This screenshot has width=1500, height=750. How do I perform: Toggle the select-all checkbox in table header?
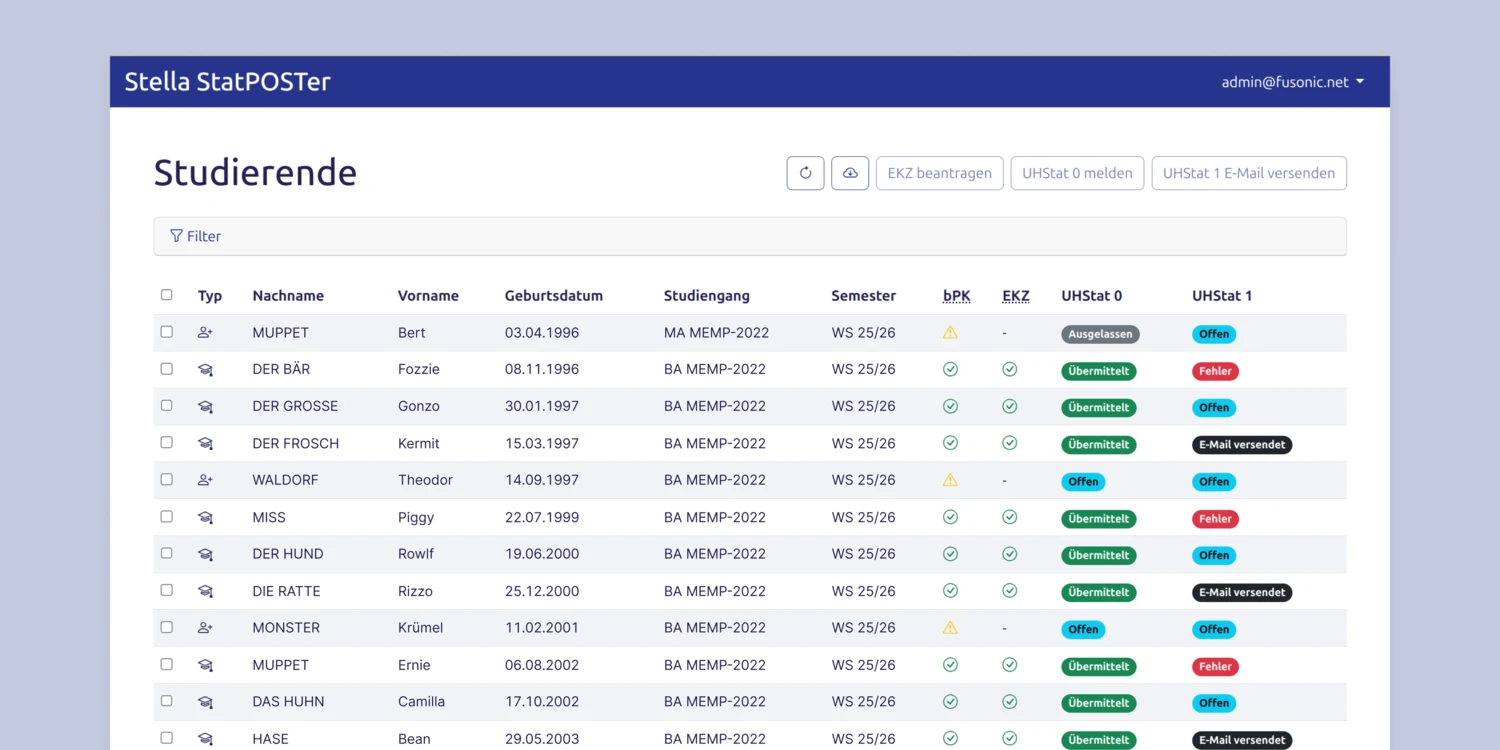coord(166,295)
